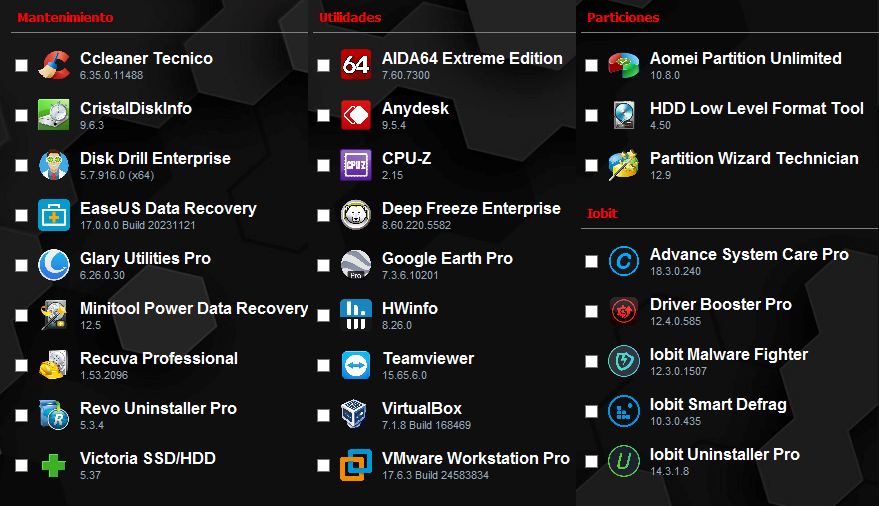Screen dimensions: 879x506
Task: Check the Revo Uninstaller Pro checkbox
Action: click(21, 415)
